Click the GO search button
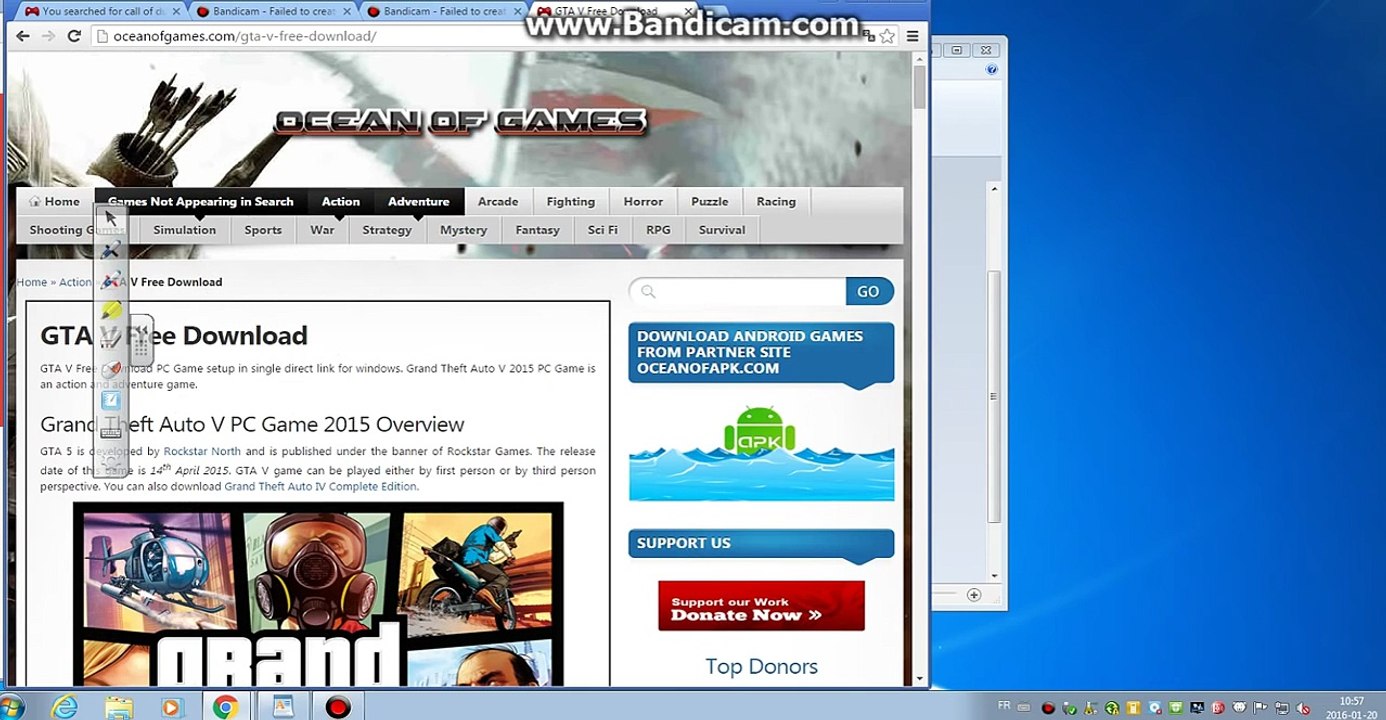The height and width of the screenshot is (720, 1386). [869, 292]
